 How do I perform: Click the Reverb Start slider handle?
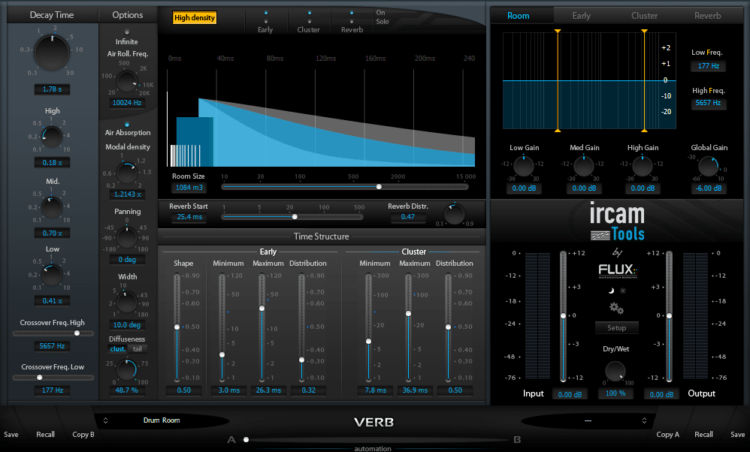295,217
